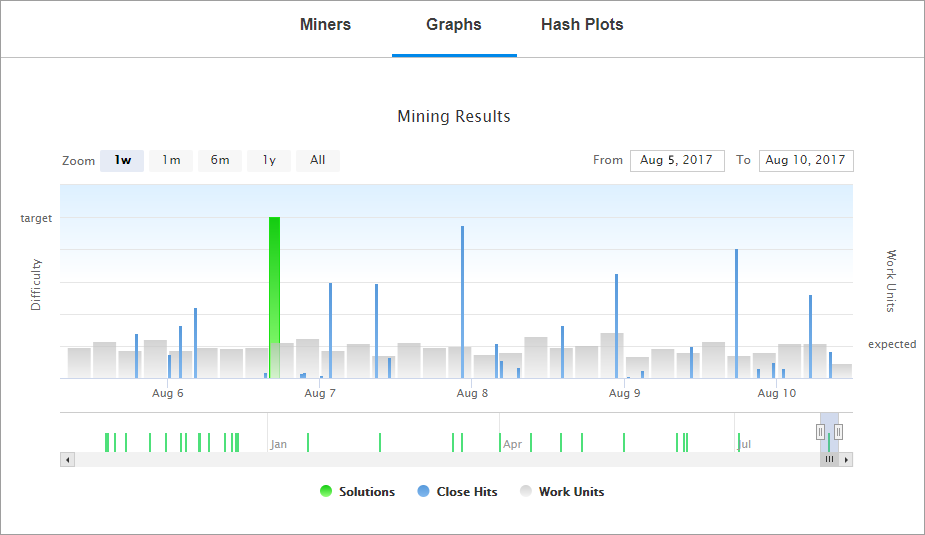Show All data with zoom button
This screenshot has width=925, height=535.
click(317, 160)
